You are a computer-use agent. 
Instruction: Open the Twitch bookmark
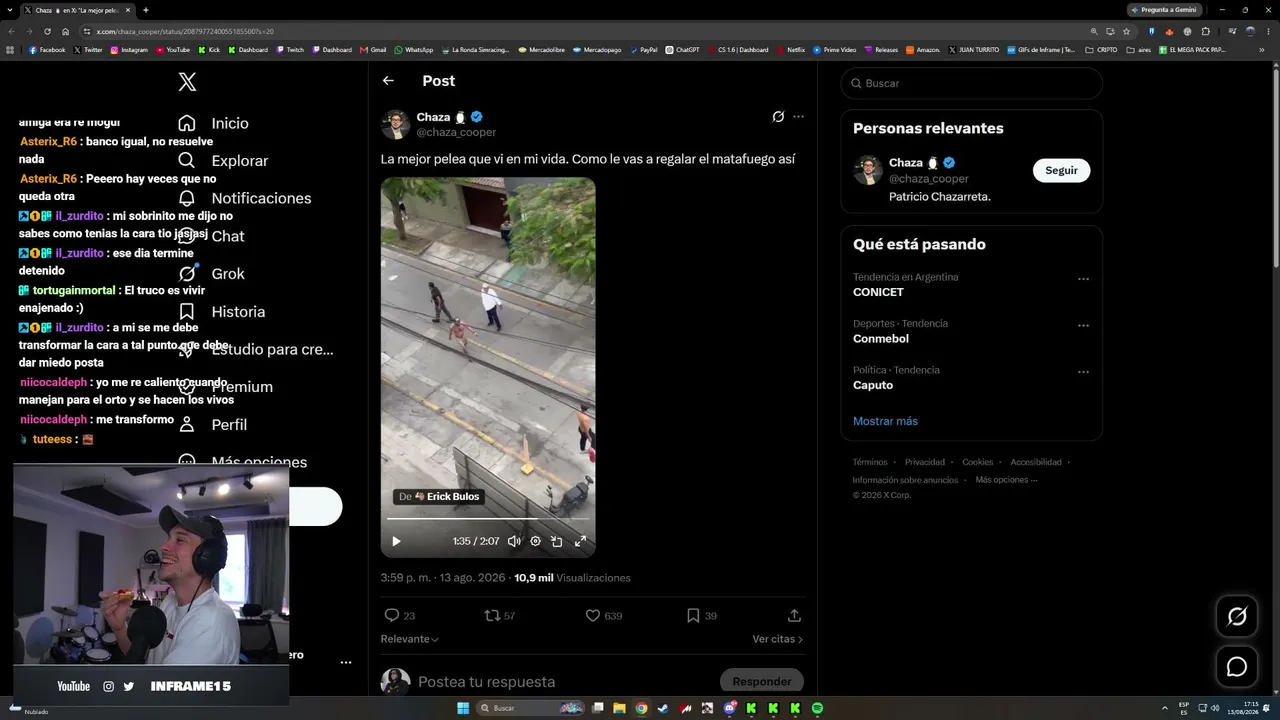pyautogui.click(x=290, y=50)
